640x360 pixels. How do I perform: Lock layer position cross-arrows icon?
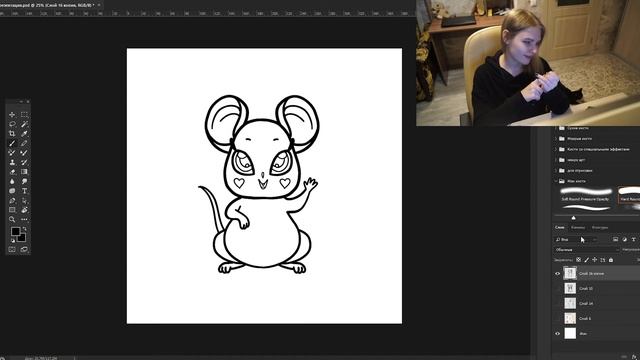(x=595, y=260)
